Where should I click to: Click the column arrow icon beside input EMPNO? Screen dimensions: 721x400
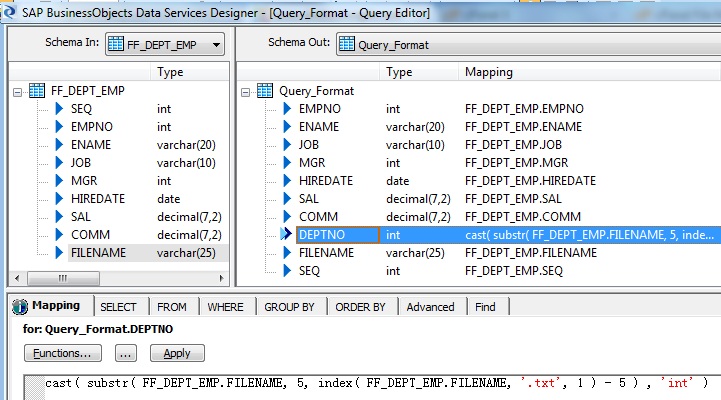[59, 126]
